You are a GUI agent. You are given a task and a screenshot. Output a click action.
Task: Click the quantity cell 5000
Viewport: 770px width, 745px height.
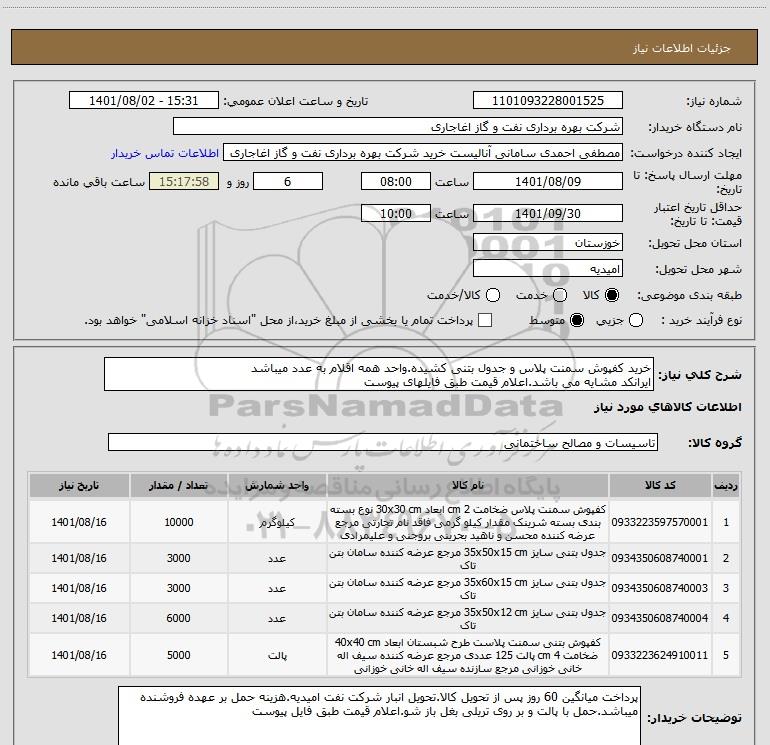pos(179,655)
